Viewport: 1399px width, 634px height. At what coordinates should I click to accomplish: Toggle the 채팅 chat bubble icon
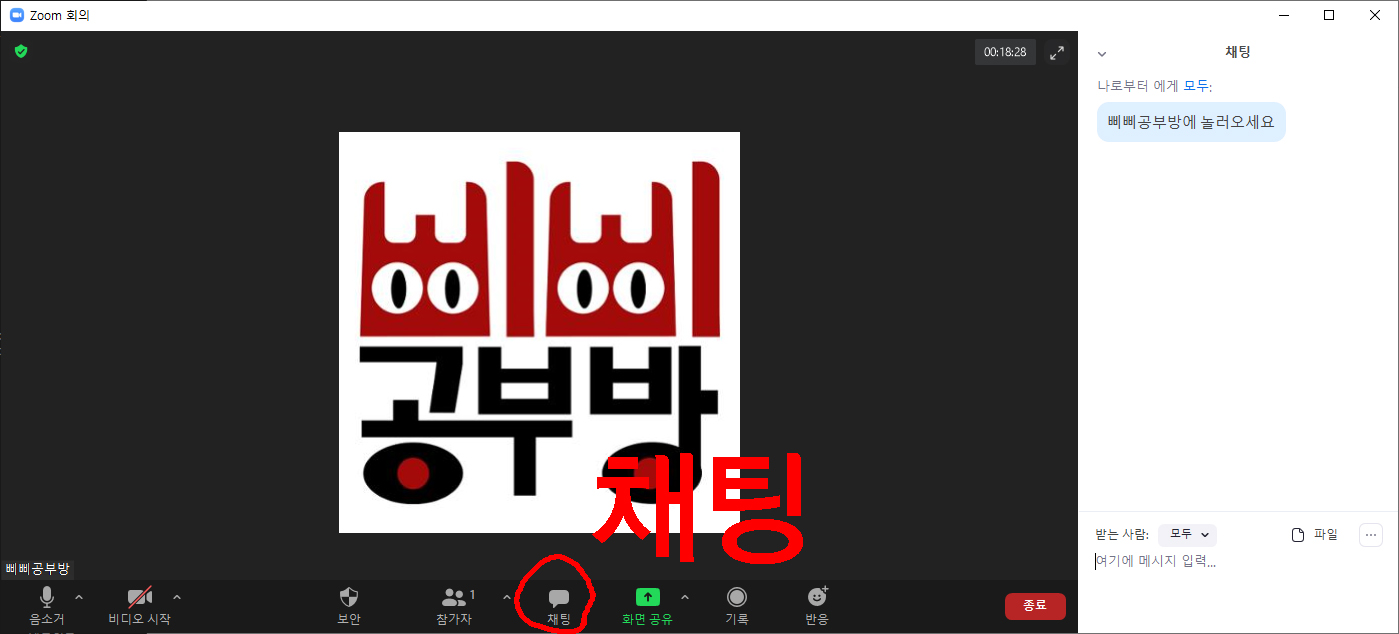[559, 598]
